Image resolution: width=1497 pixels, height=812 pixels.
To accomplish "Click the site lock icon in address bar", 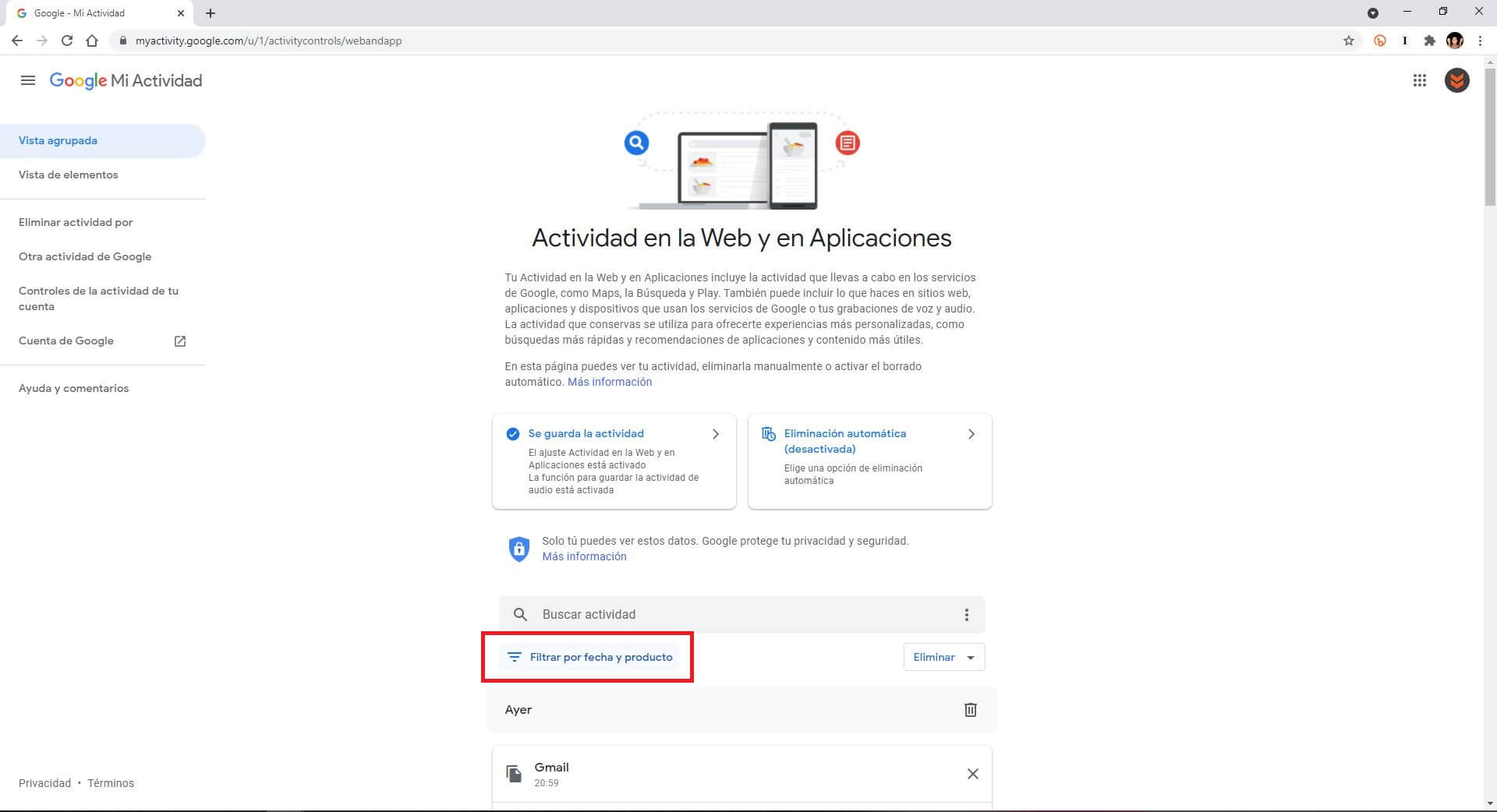I will [122, 41].
